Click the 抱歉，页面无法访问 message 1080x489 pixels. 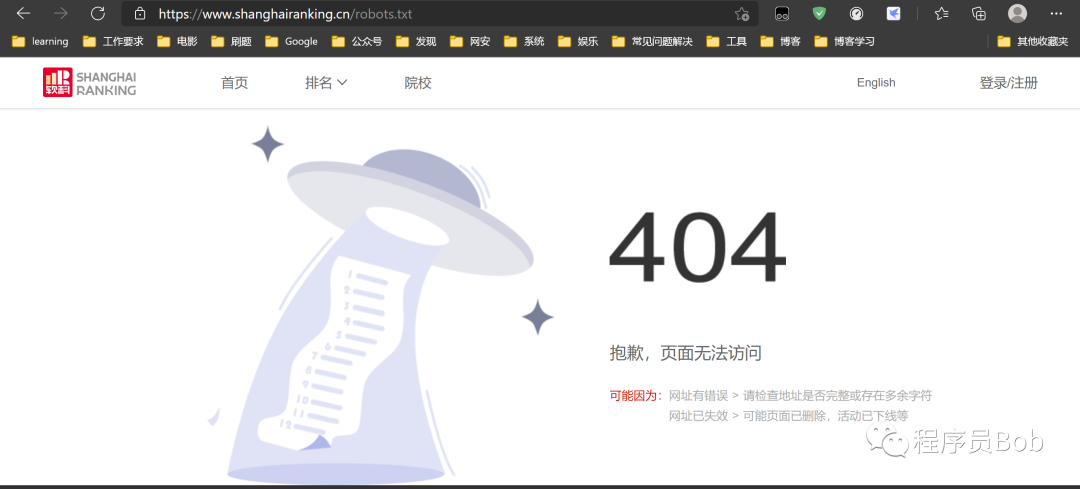click(686, 353)
